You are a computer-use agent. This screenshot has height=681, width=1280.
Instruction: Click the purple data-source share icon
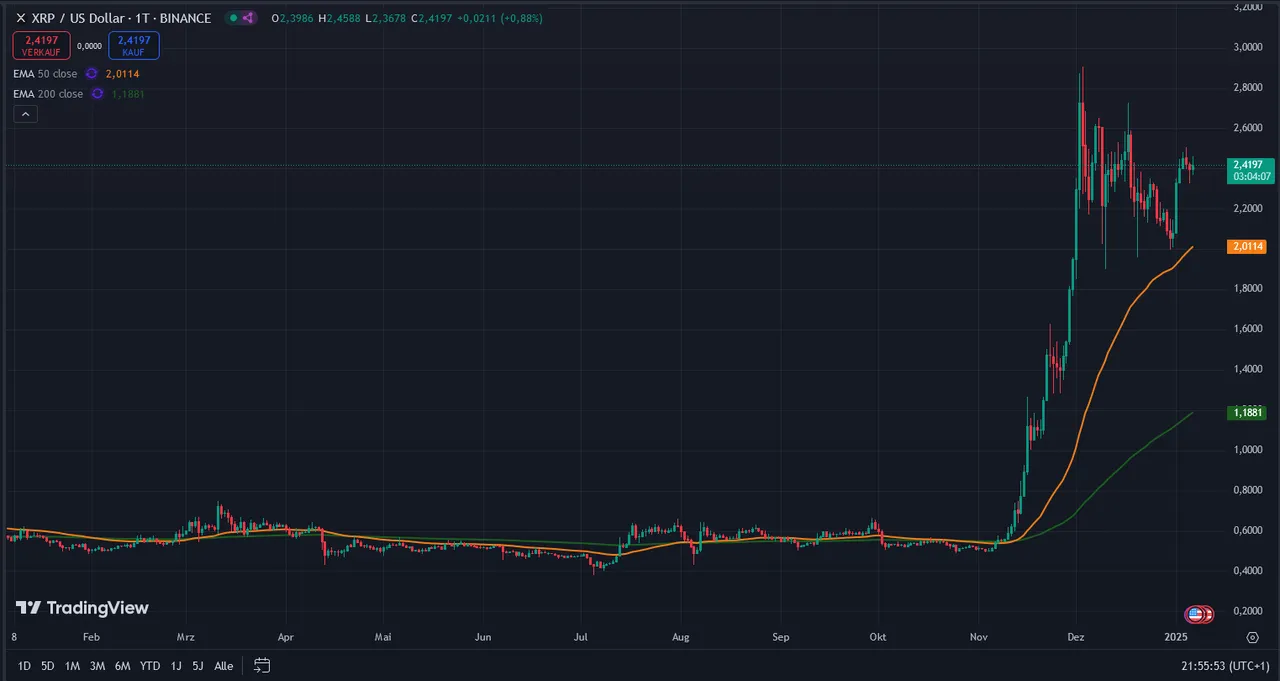[x=247, y=18]
